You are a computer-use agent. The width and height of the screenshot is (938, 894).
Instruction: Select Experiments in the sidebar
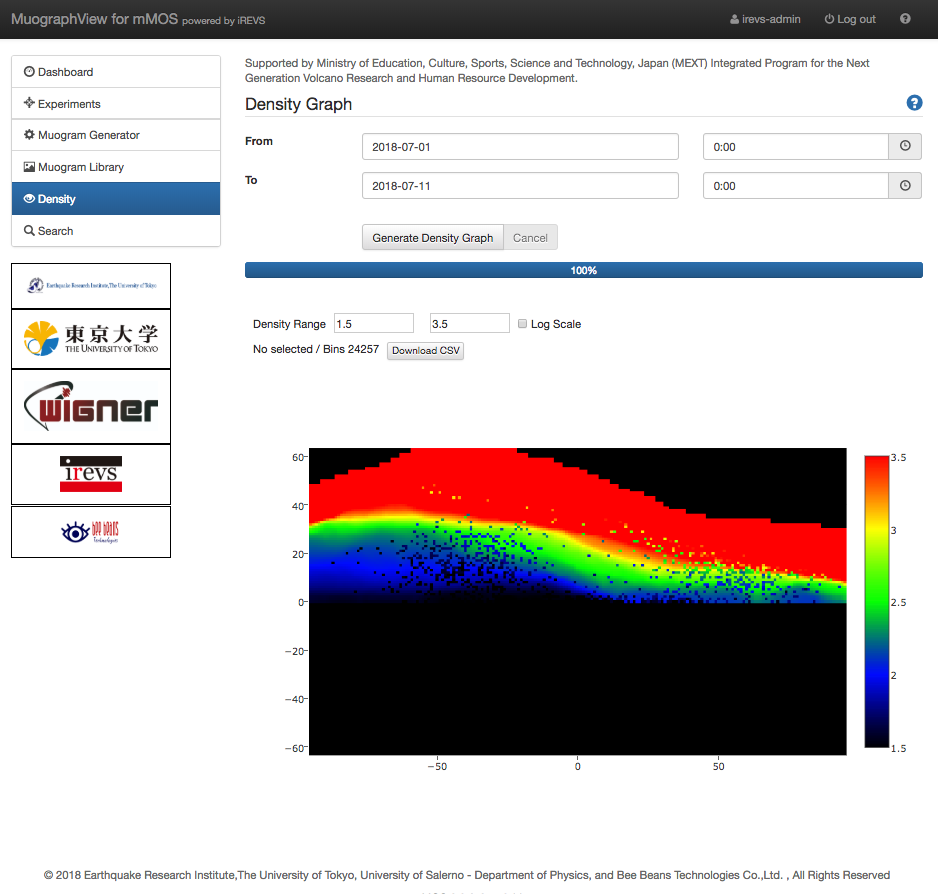tap(116, 104)
